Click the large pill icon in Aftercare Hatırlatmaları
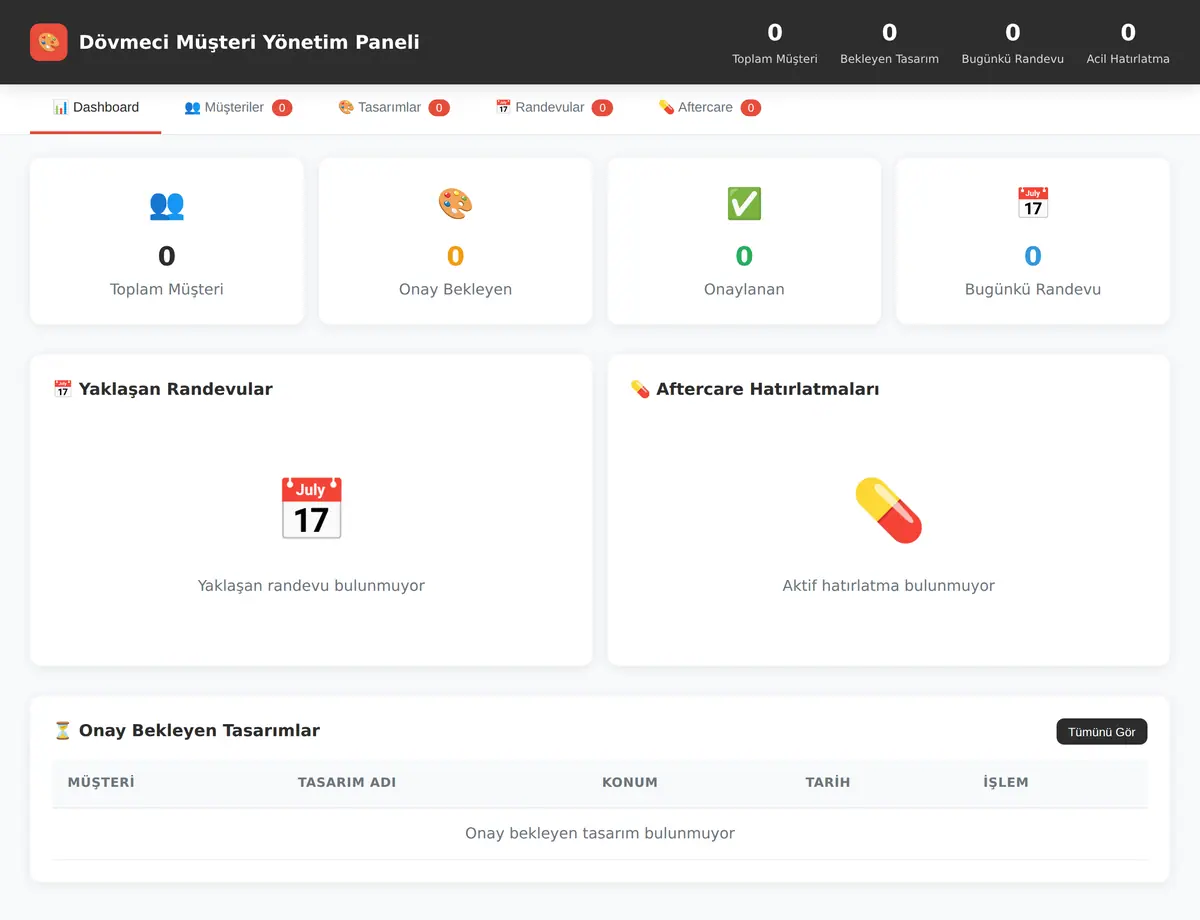This screenshot has height=920, width=1200. 889,510
